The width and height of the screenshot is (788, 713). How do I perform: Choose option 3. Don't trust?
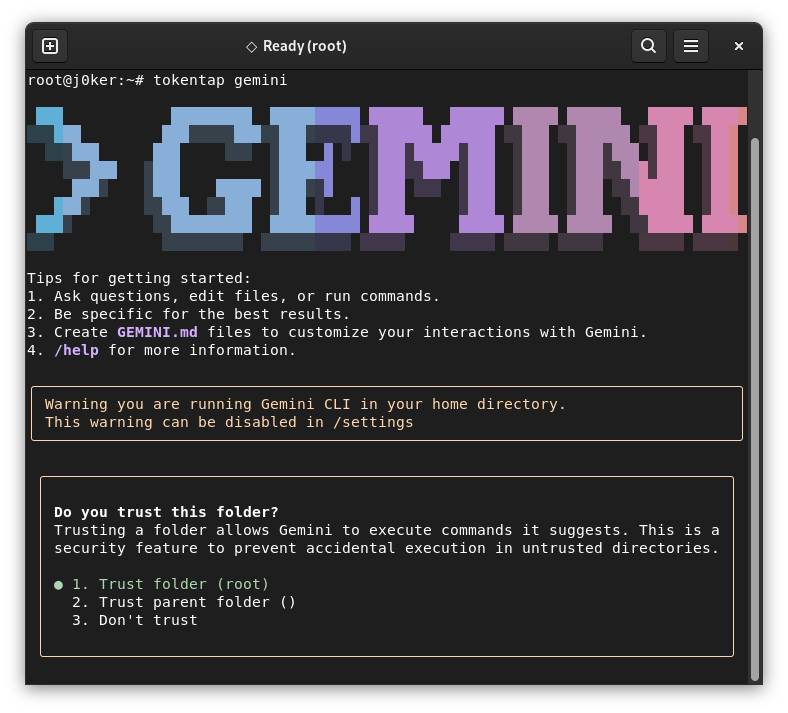coord(135,620)
